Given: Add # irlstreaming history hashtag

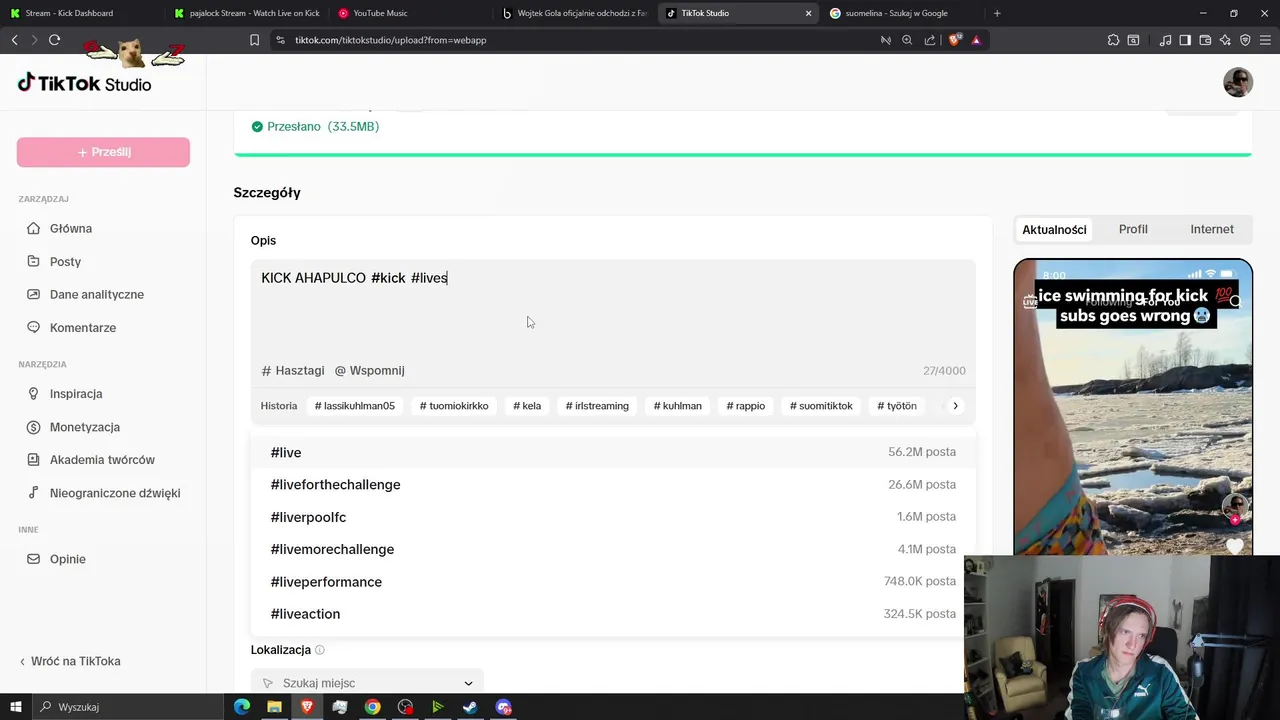Looking at the screenshot, I should (x=597, y=406).
